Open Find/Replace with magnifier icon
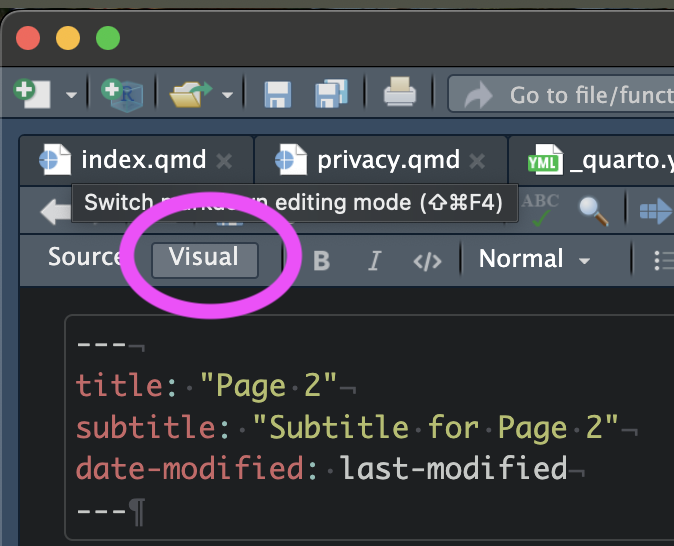This screenshot has width=674, height=546. (593, 209)
